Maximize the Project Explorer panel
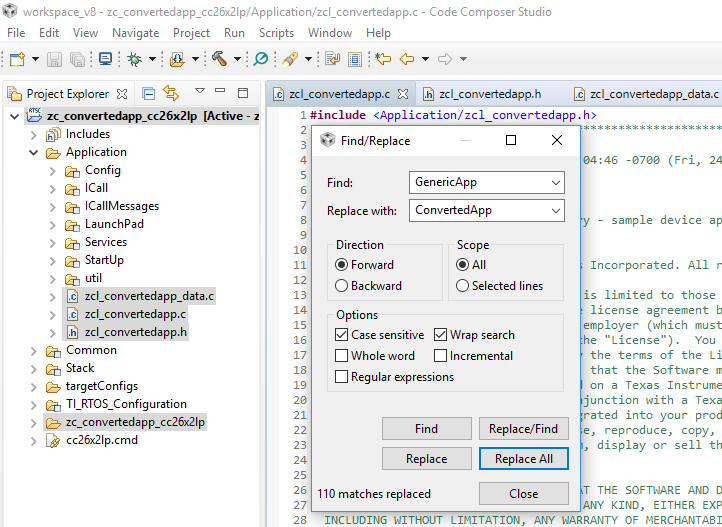The width and height of the screenshot is (722, 527). point(243,93)
